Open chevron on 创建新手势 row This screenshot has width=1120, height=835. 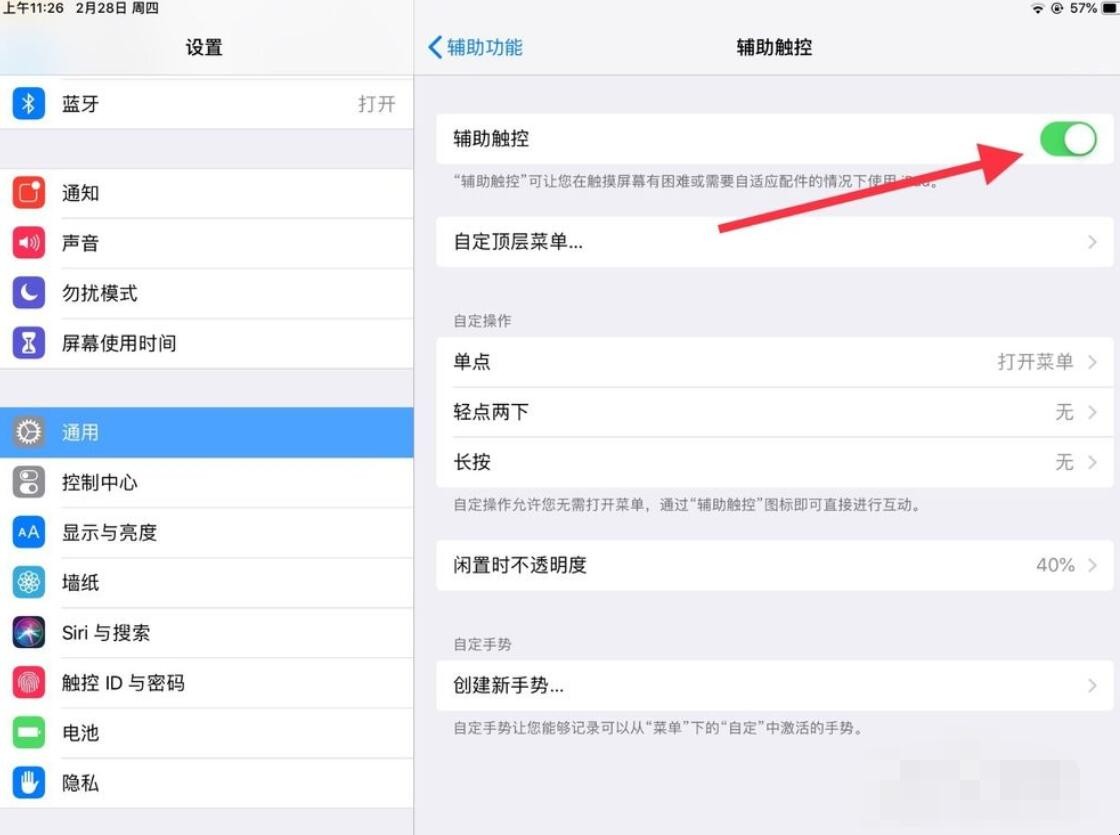coord(1092,686)
